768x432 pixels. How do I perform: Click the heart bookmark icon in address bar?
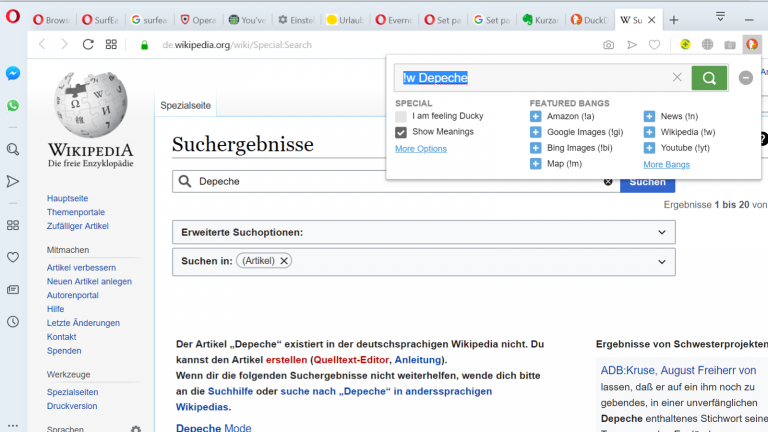pos(655,45)
